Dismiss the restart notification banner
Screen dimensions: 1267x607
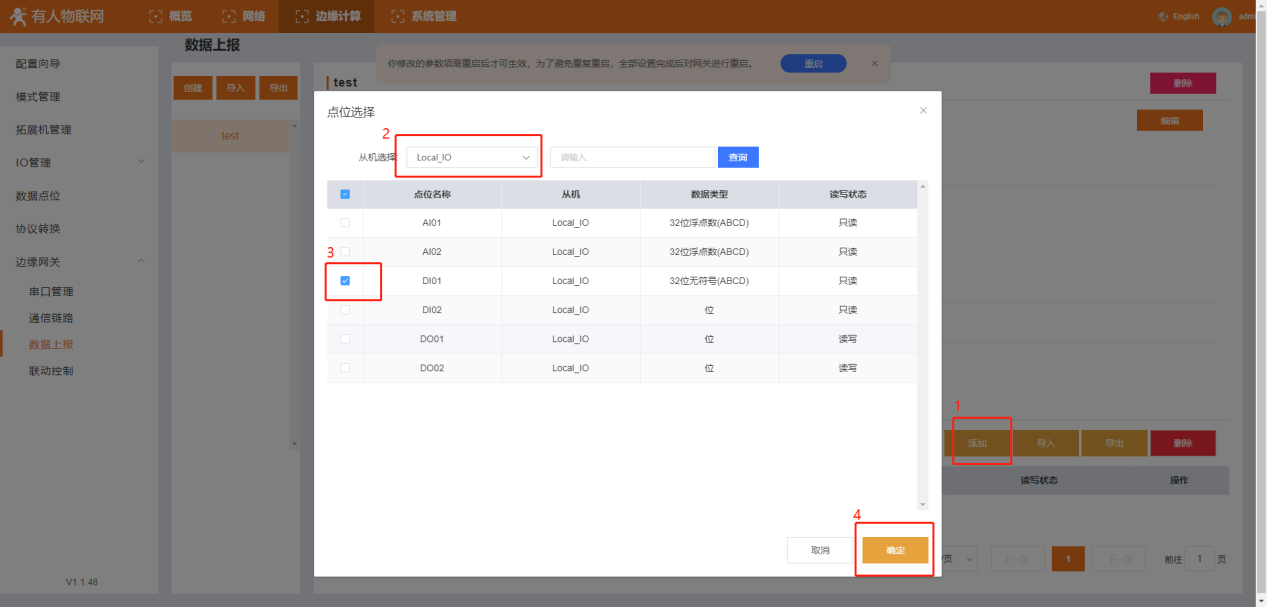pos(874,63)
